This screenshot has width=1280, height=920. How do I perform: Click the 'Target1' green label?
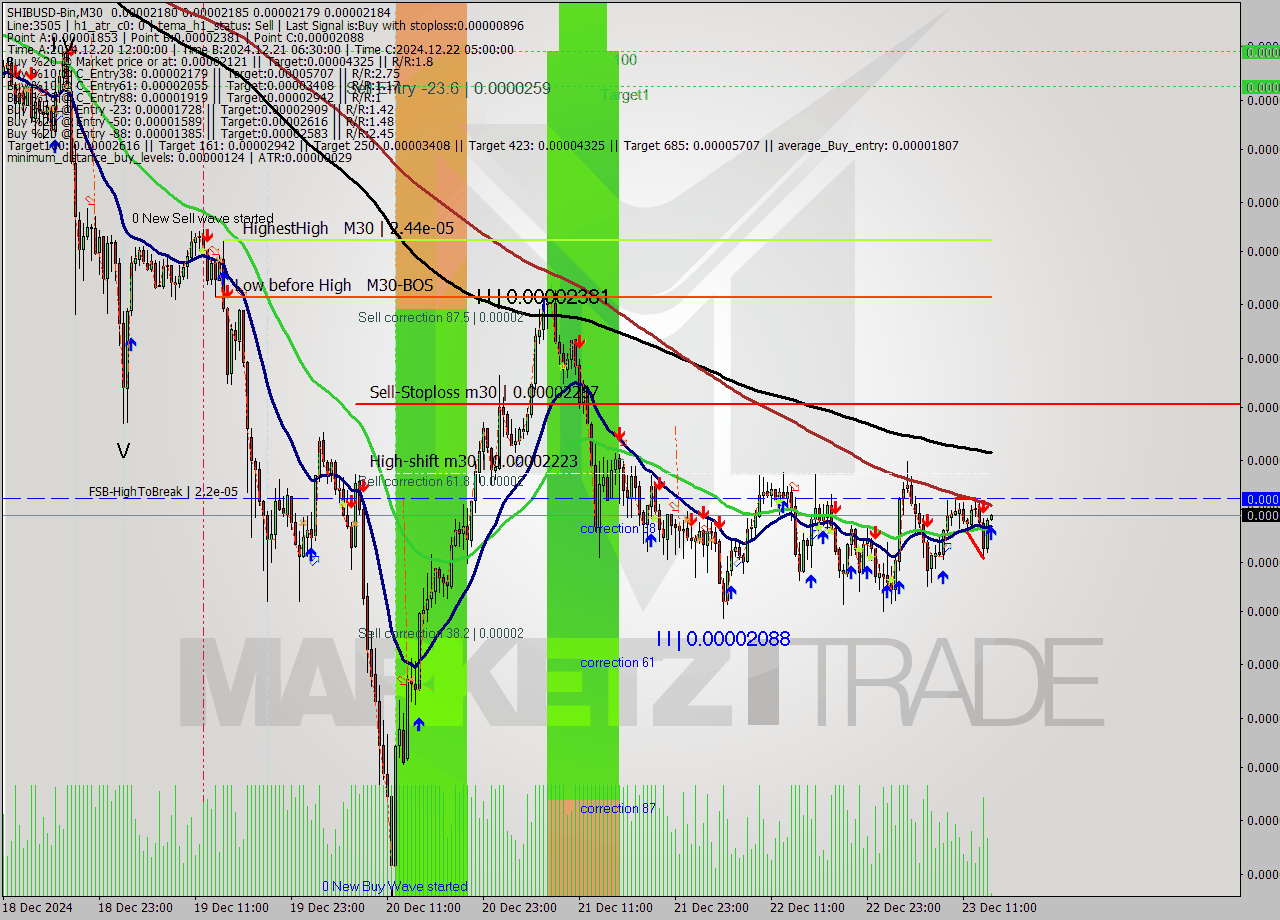click(625, 95)
